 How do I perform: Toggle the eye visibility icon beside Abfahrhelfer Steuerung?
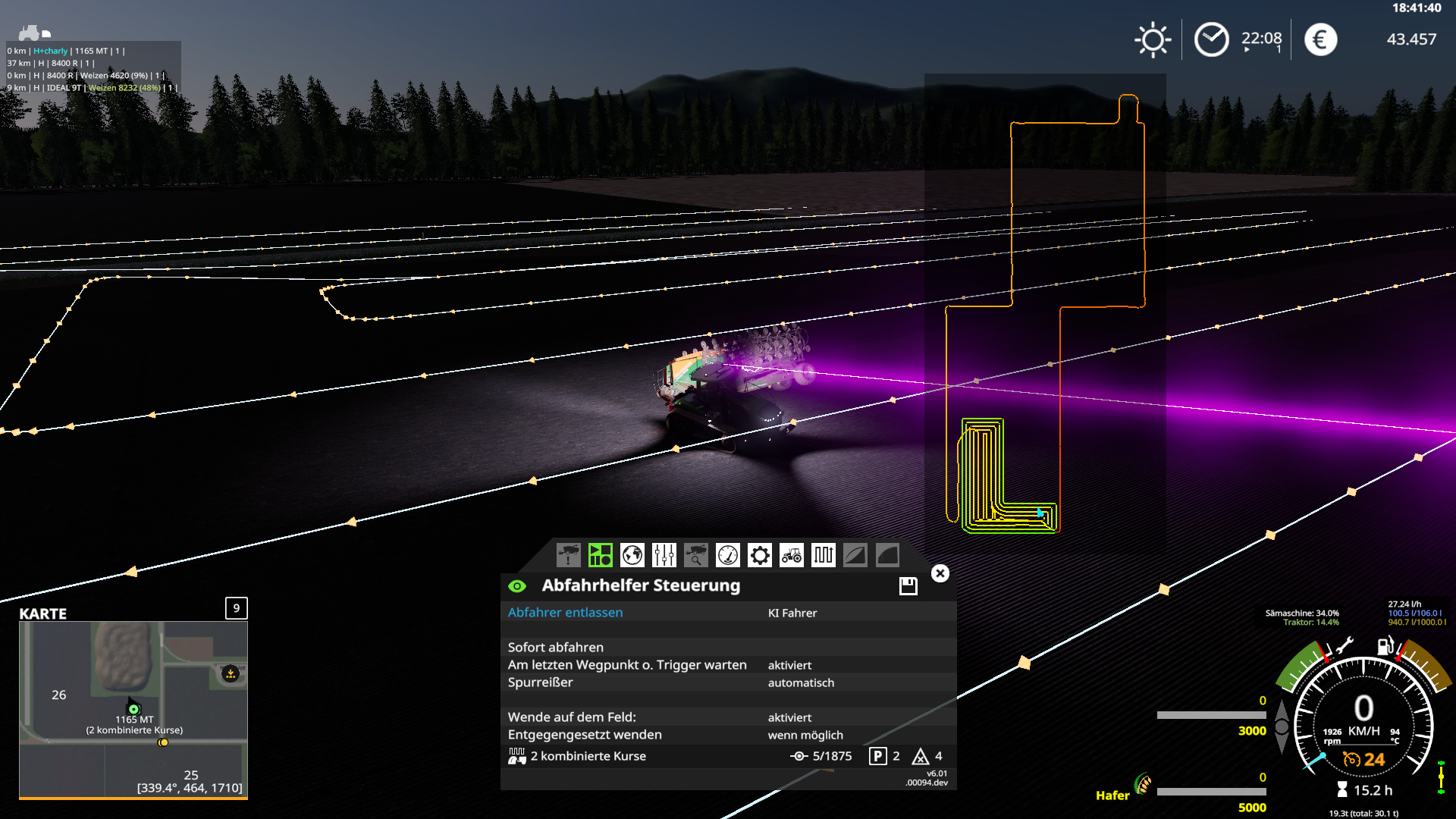(519, 585)
